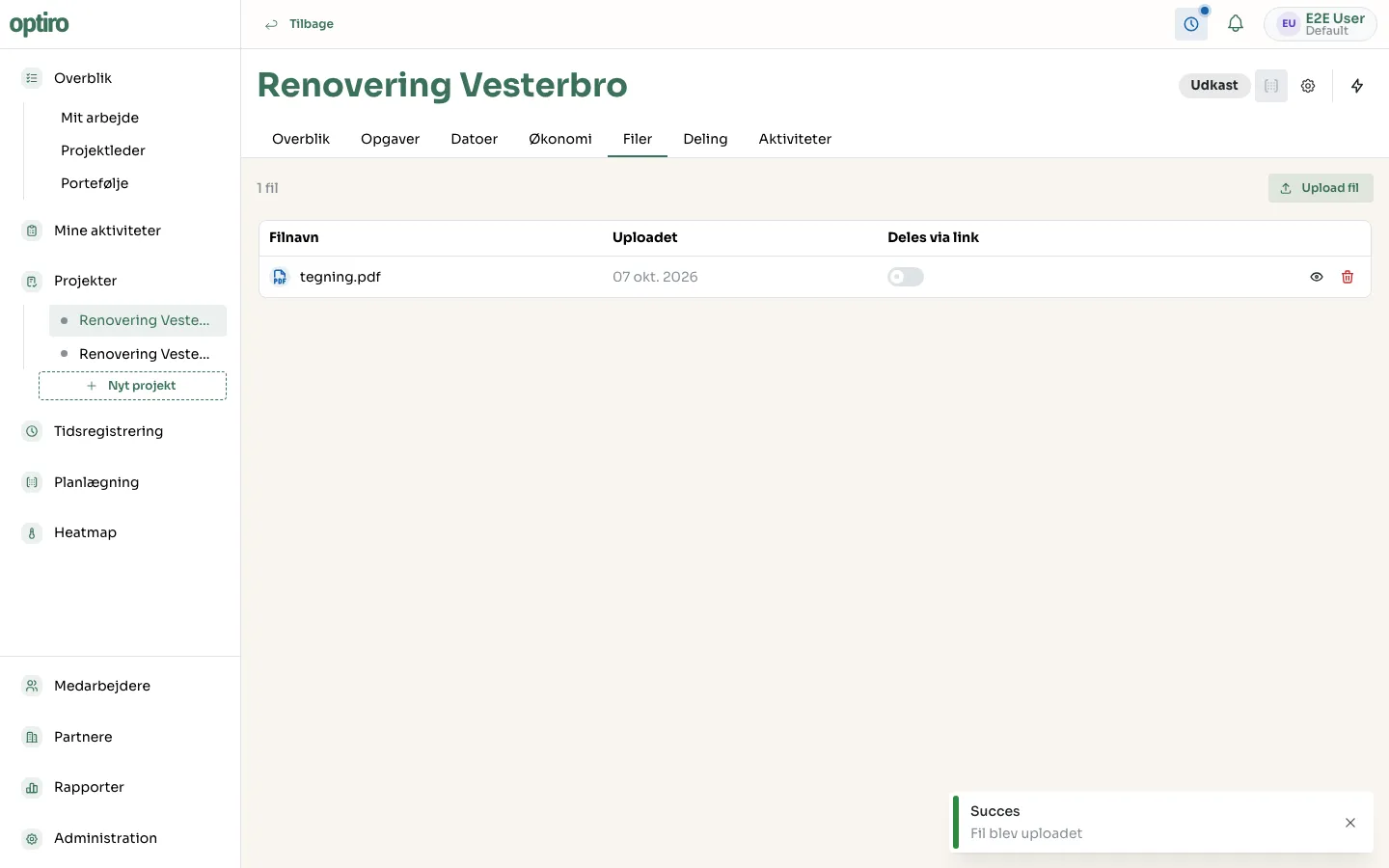
Task: Click the Planlægning icon in sidebar
Action: (32, 482)
